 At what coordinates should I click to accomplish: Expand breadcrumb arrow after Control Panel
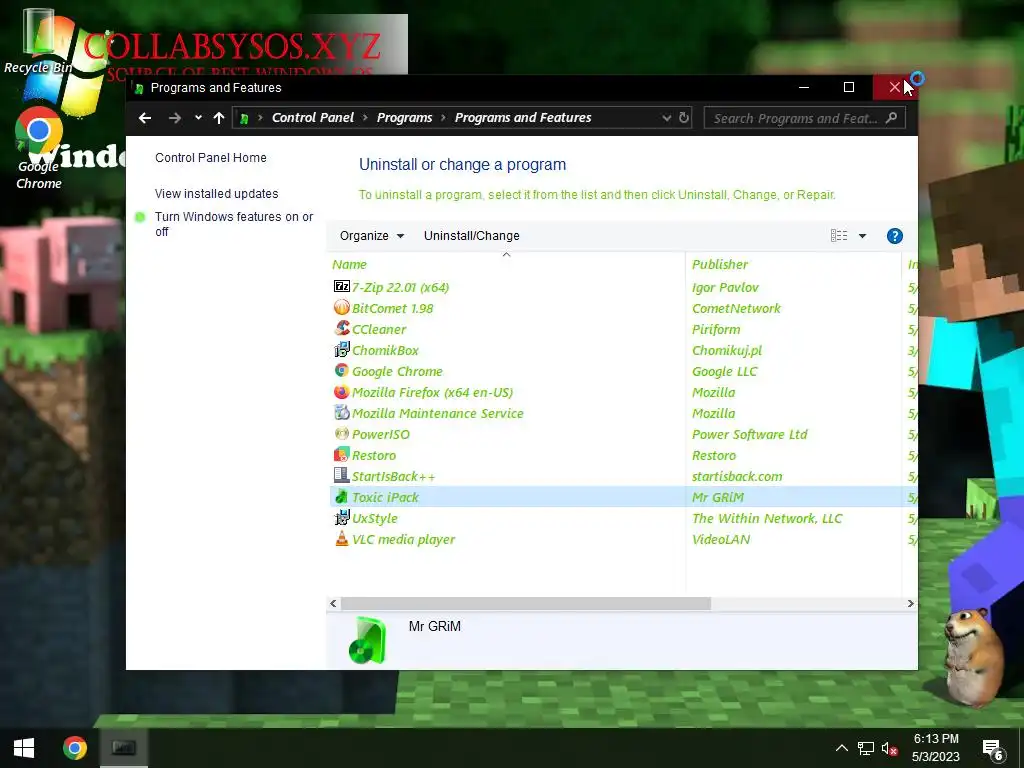pyautogui.click(x=364, y=118)
